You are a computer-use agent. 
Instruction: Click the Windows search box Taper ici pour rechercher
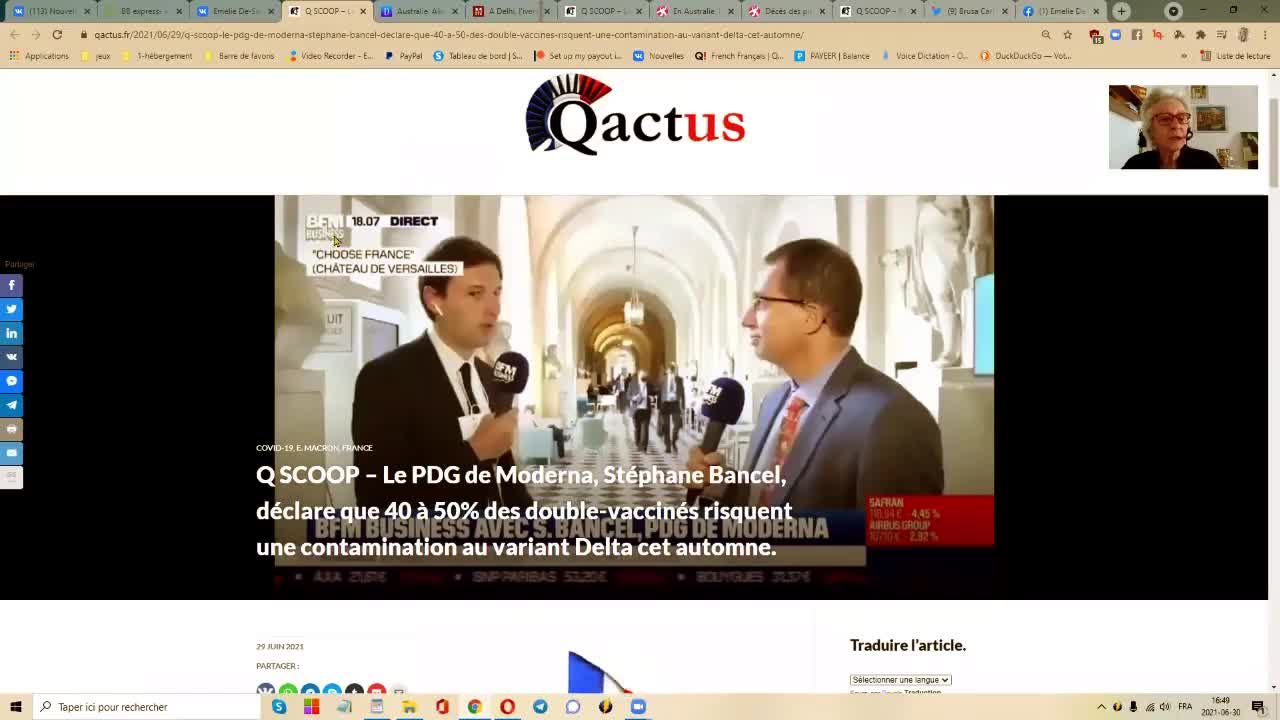point(147,707)
